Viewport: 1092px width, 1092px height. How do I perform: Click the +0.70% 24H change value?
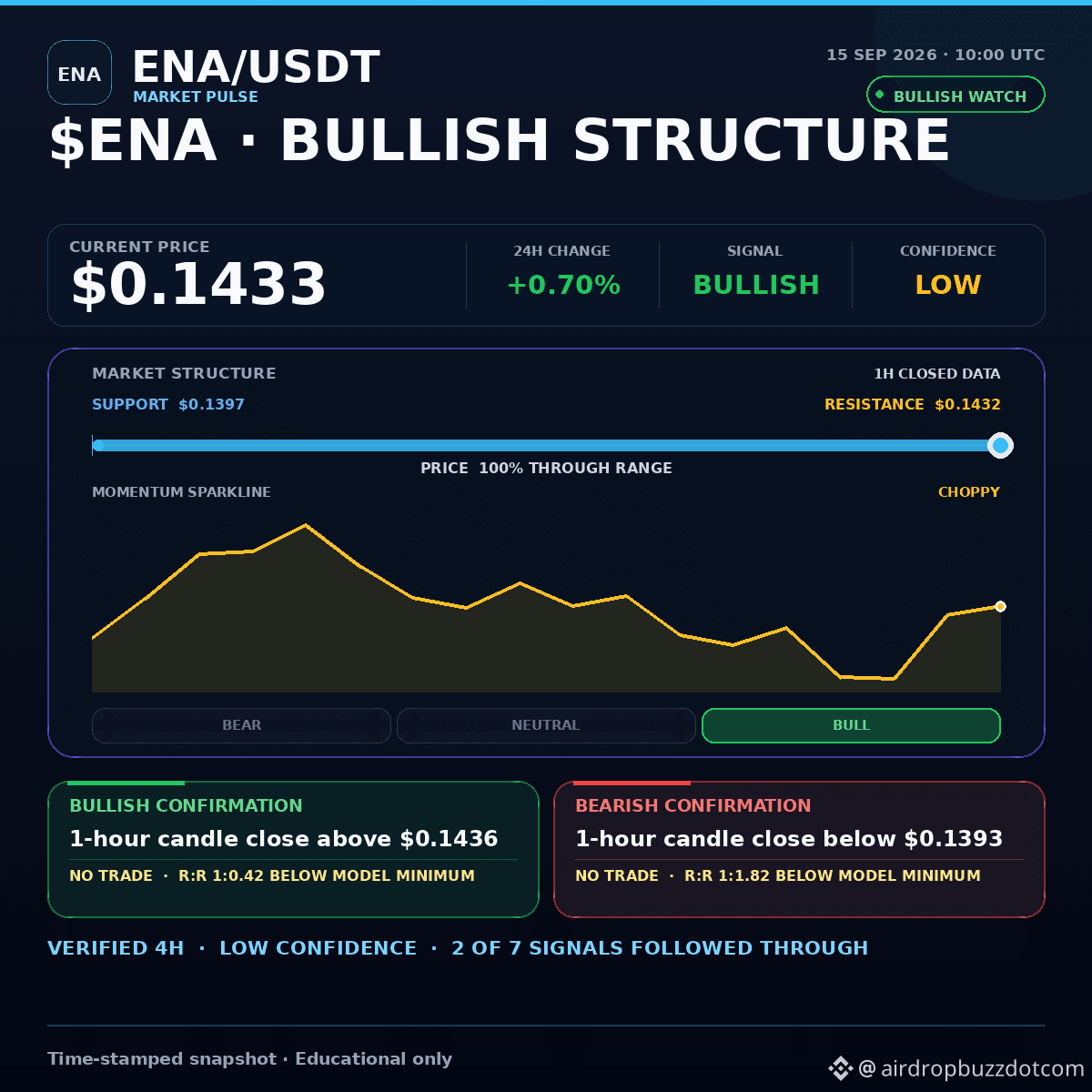[563, 285]
